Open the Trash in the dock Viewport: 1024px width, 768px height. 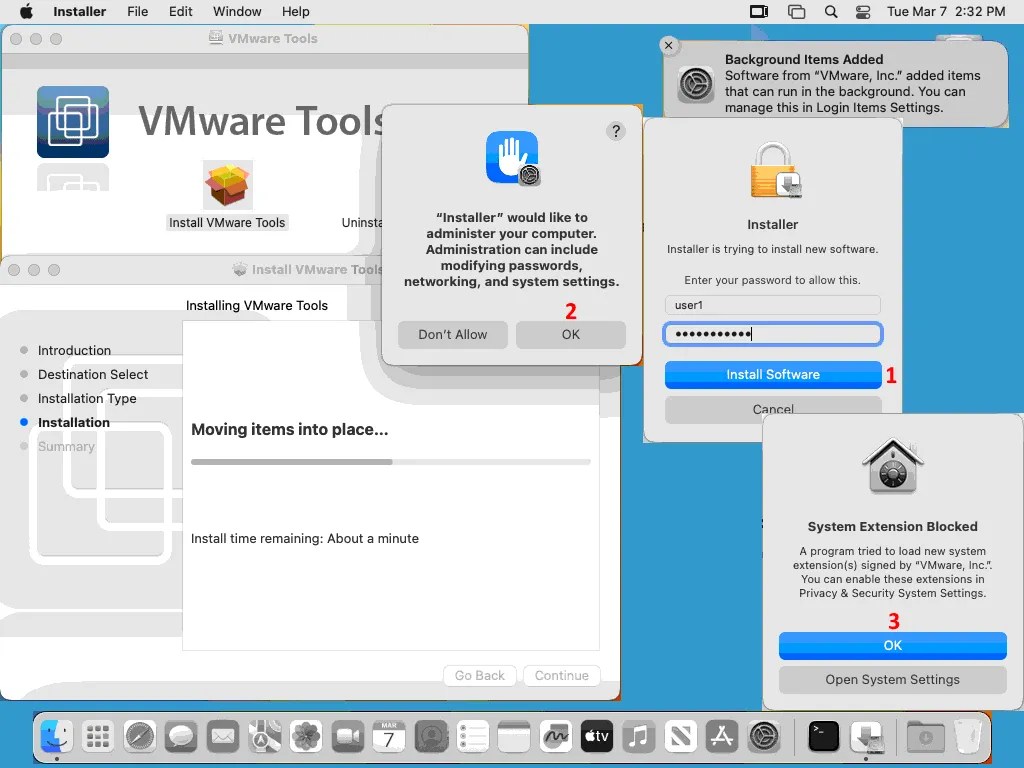click(x=968, y=737)
